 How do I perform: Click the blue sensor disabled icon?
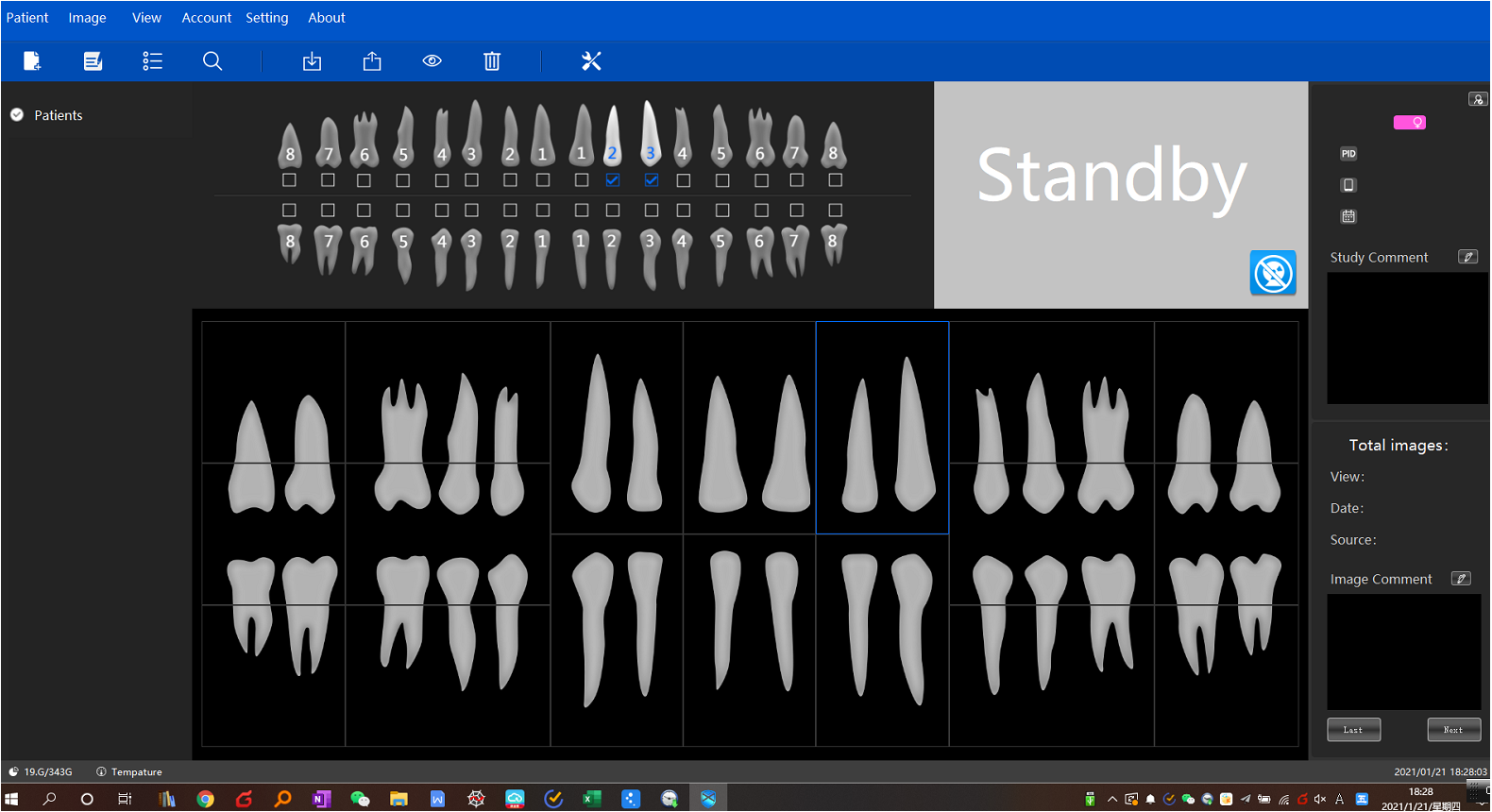point(1273,274)
